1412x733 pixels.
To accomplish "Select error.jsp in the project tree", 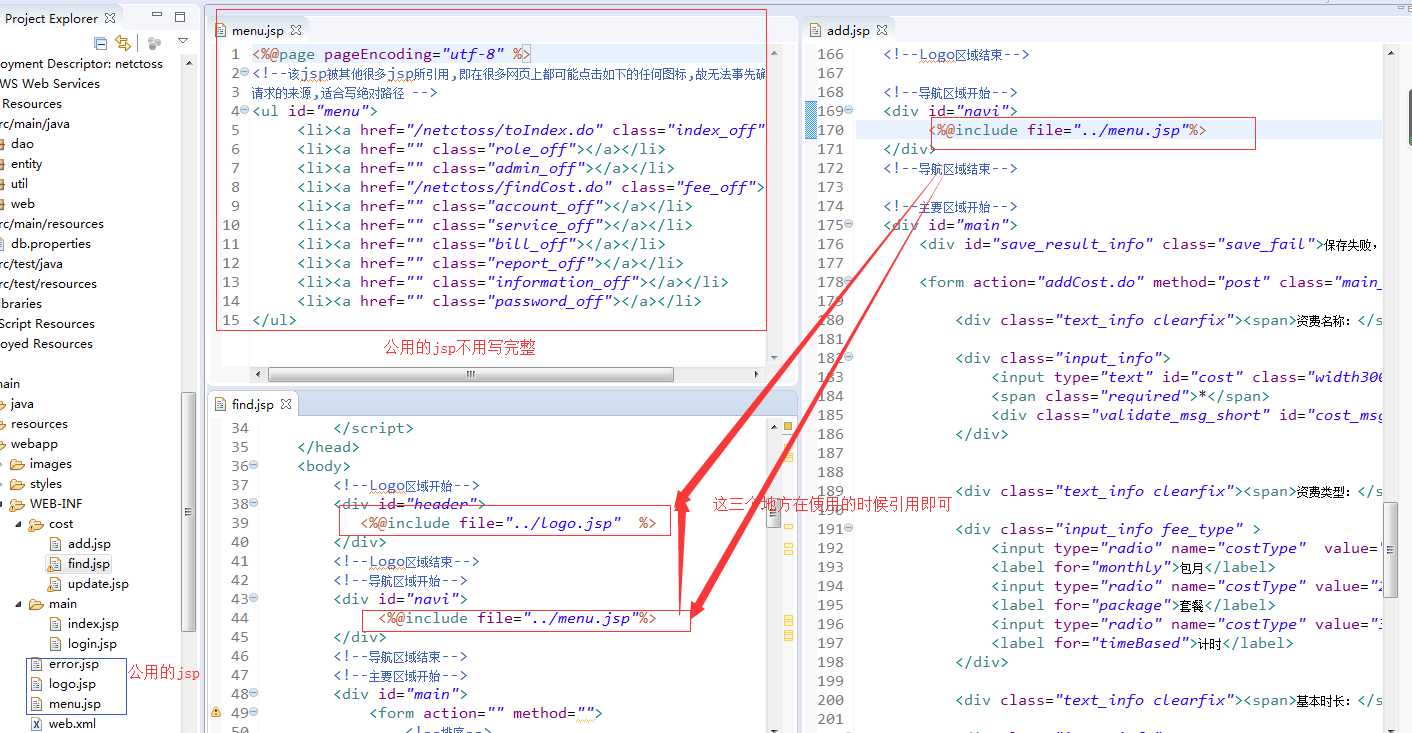I will [x=74, y=664].
